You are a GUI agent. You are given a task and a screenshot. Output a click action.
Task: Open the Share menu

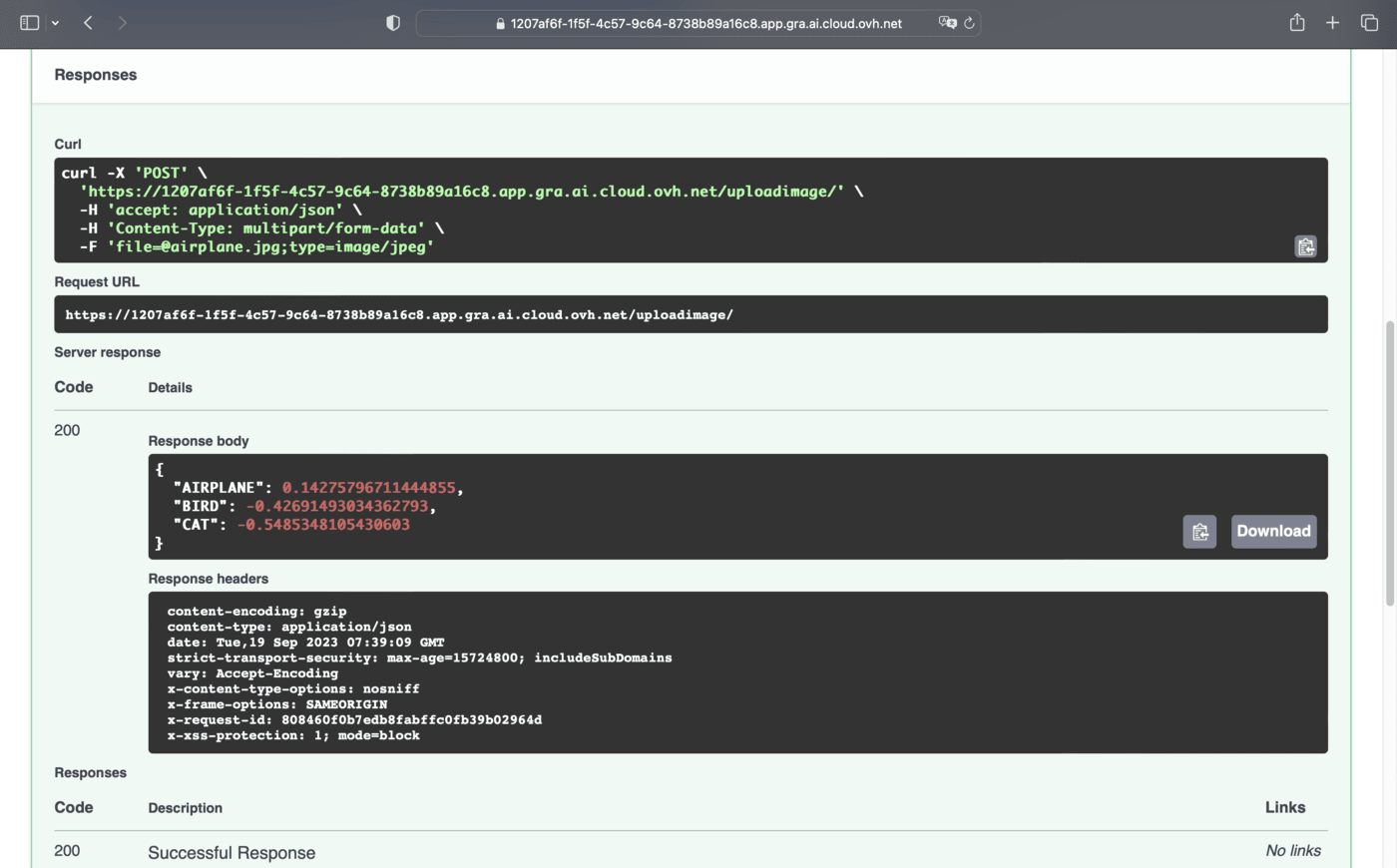pyautogui.click(x=1297, y=23)
